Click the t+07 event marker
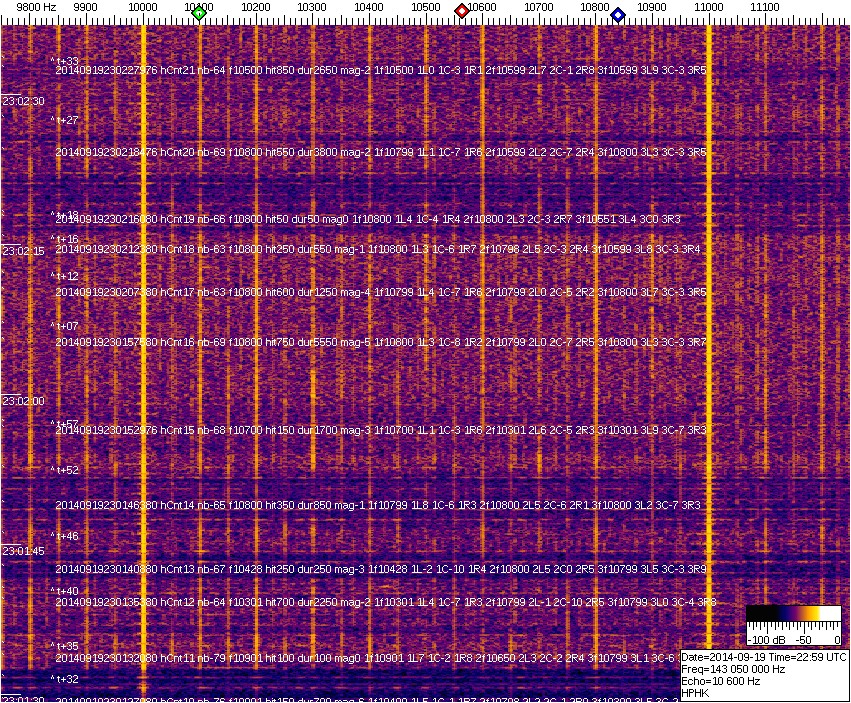The height and width of the screenshot is (703, 851). click(x=66, y=326)
